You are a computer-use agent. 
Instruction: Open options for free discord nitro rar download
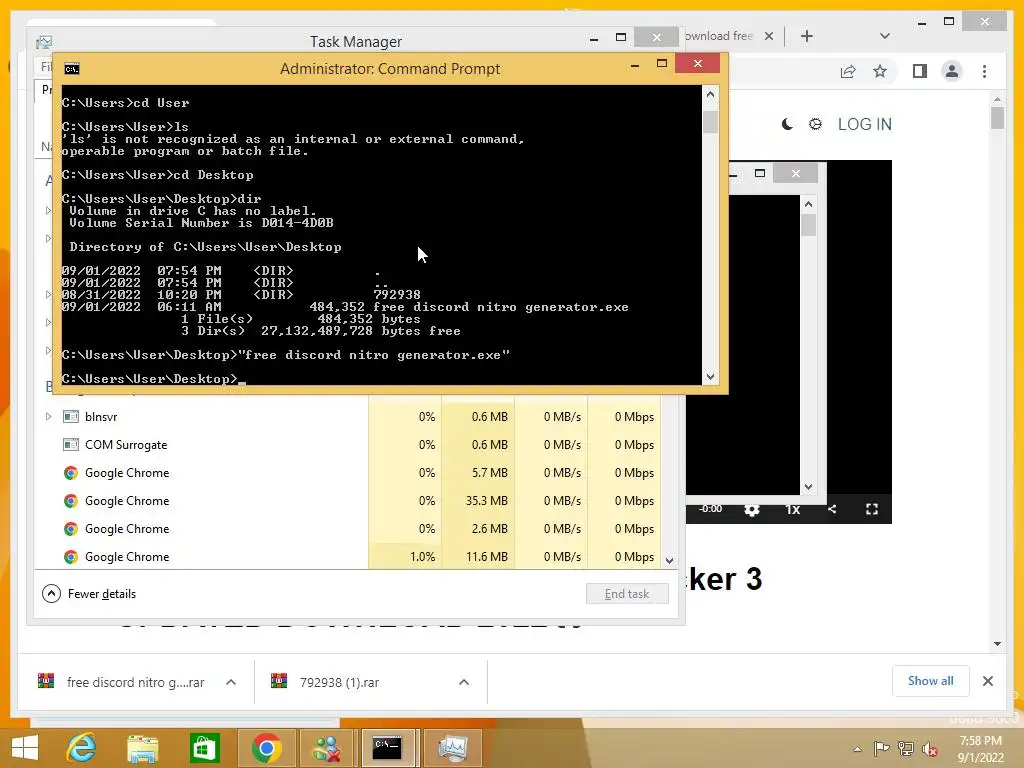click(231, 682)
